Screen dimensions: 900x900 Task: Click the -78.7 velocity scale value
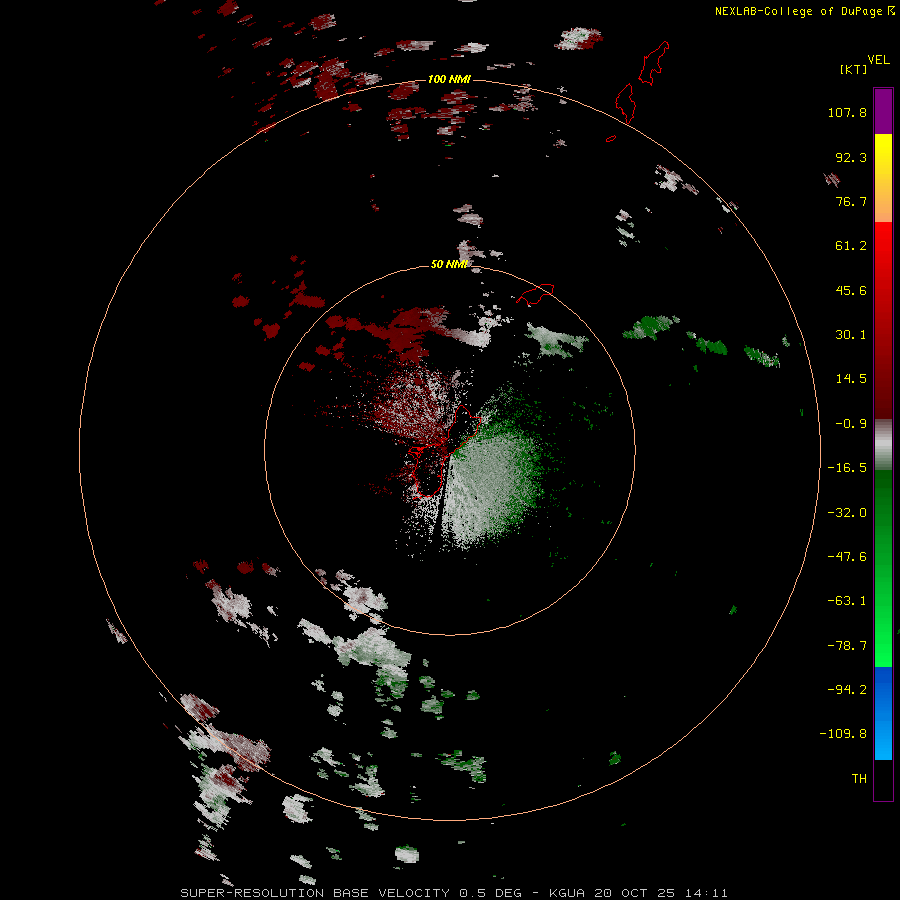[x=847, y=646]
